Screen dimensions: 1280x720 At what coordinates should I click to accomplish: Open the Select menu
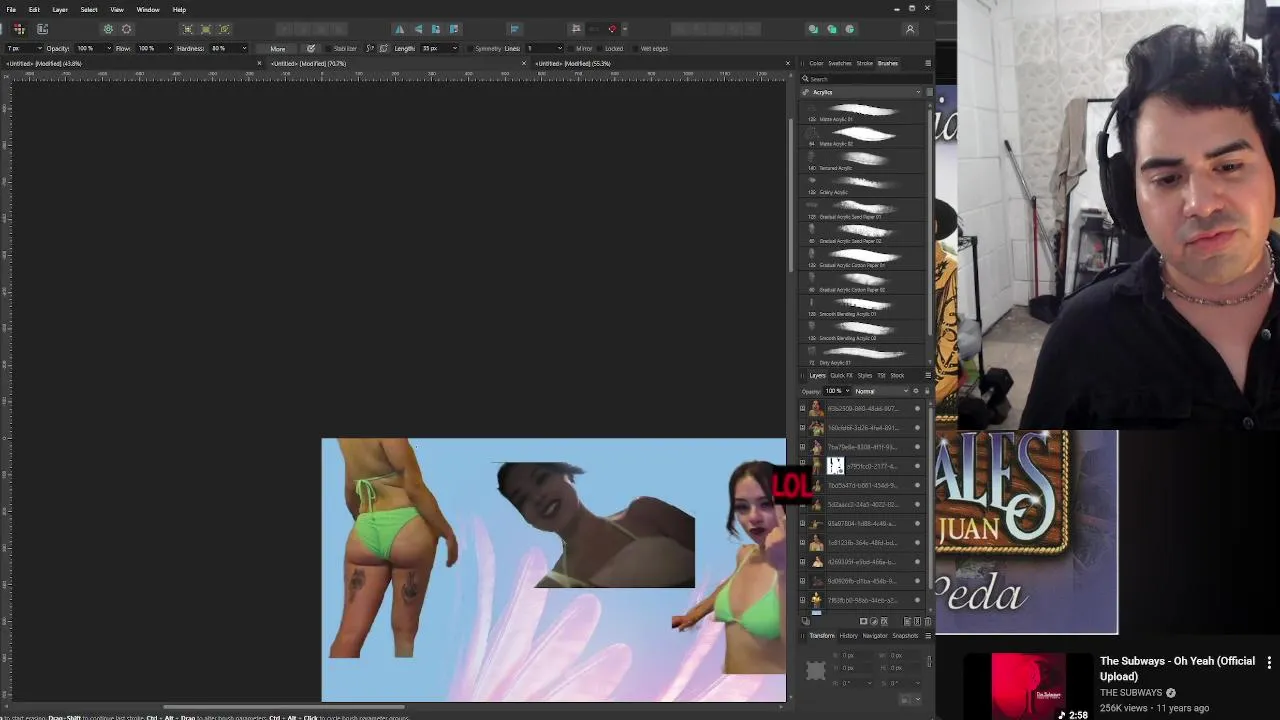tap(89, 9)
